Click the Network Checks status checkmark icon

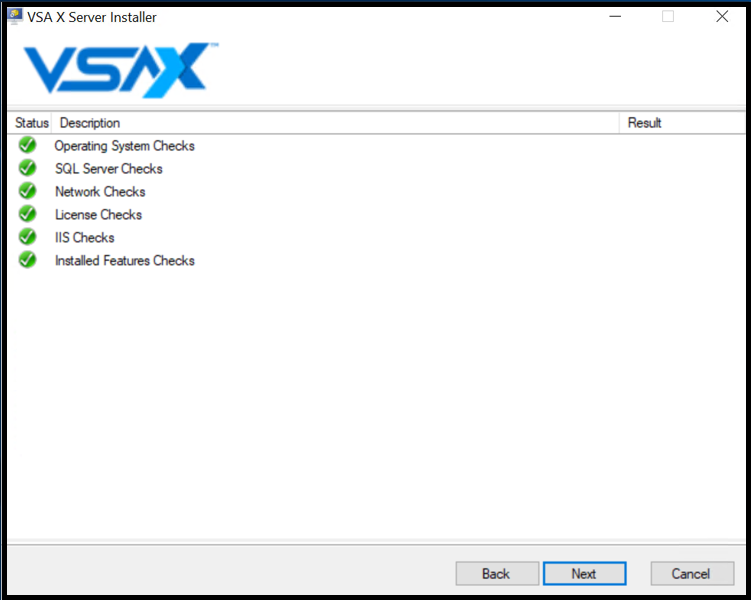click(x=27, y=191)
